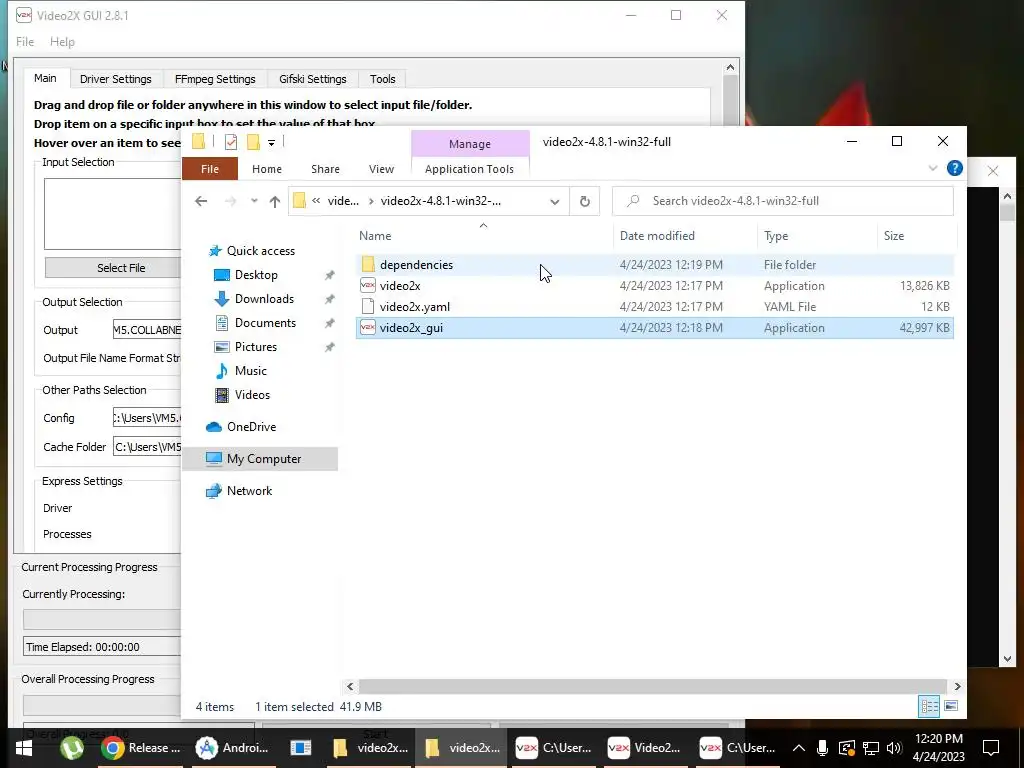Click the taskbar clock and date
The image size is (1024, 768).
click(x=938, y=748)
